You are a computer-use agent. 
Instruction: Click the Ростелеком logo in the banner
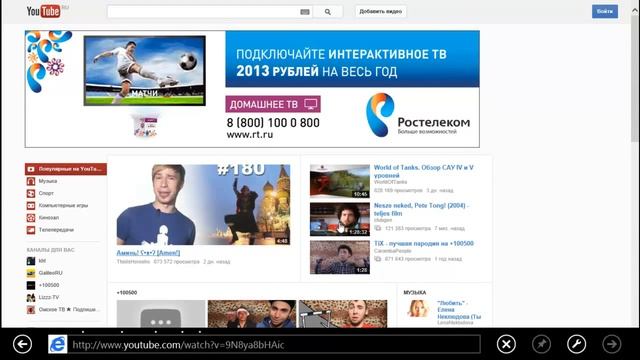click(x=418, y=115)
